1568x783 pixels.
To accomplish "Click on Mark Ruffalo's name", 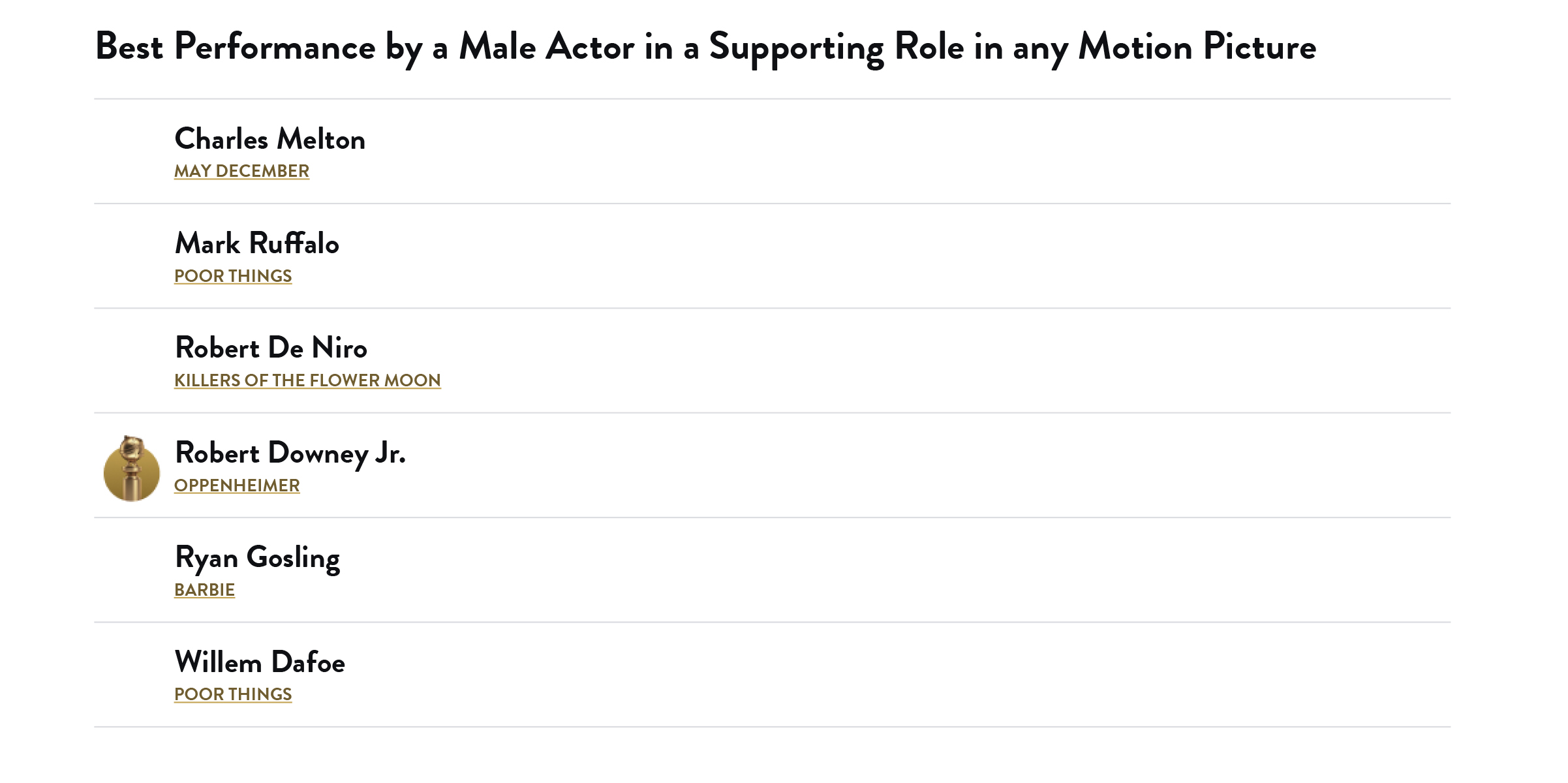I will click(257, 244).
